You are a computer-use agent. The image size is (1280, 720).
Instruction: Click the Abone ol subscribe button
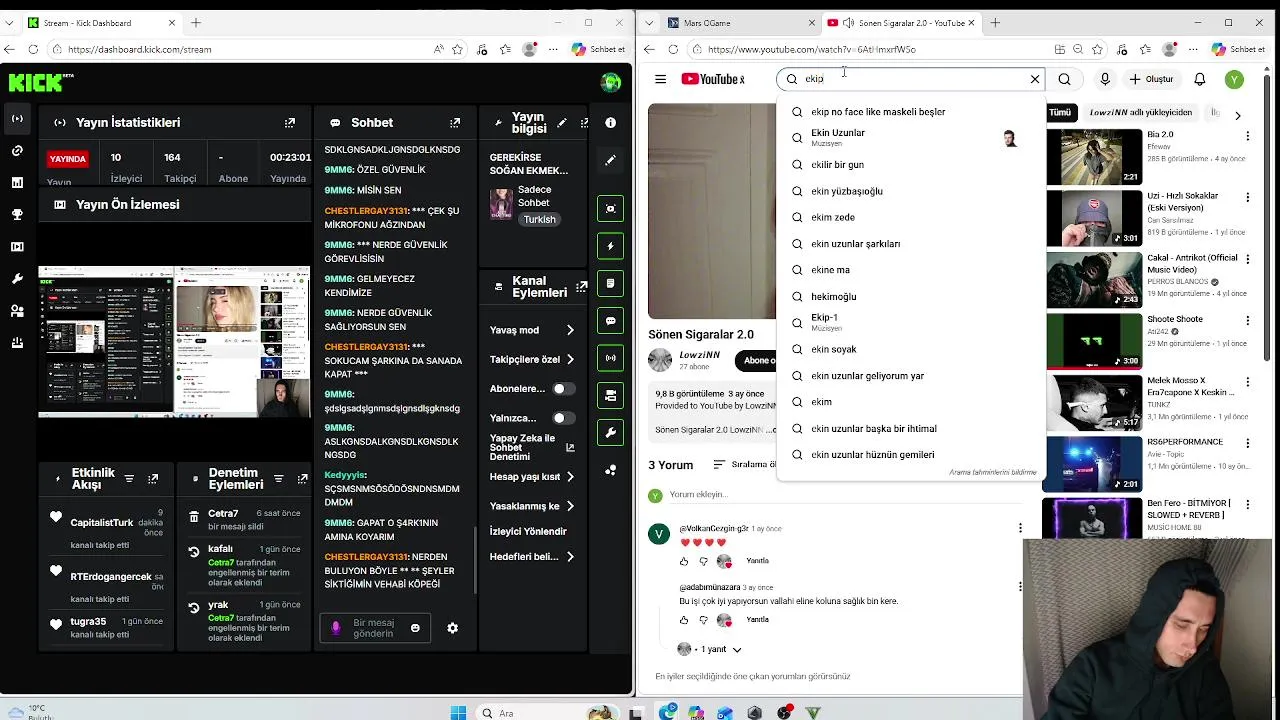tap(758, 361)
